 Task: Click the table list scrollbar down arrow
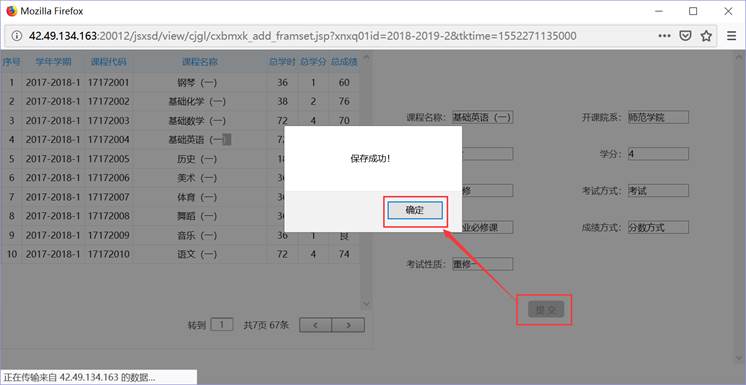tap(366, 303)
